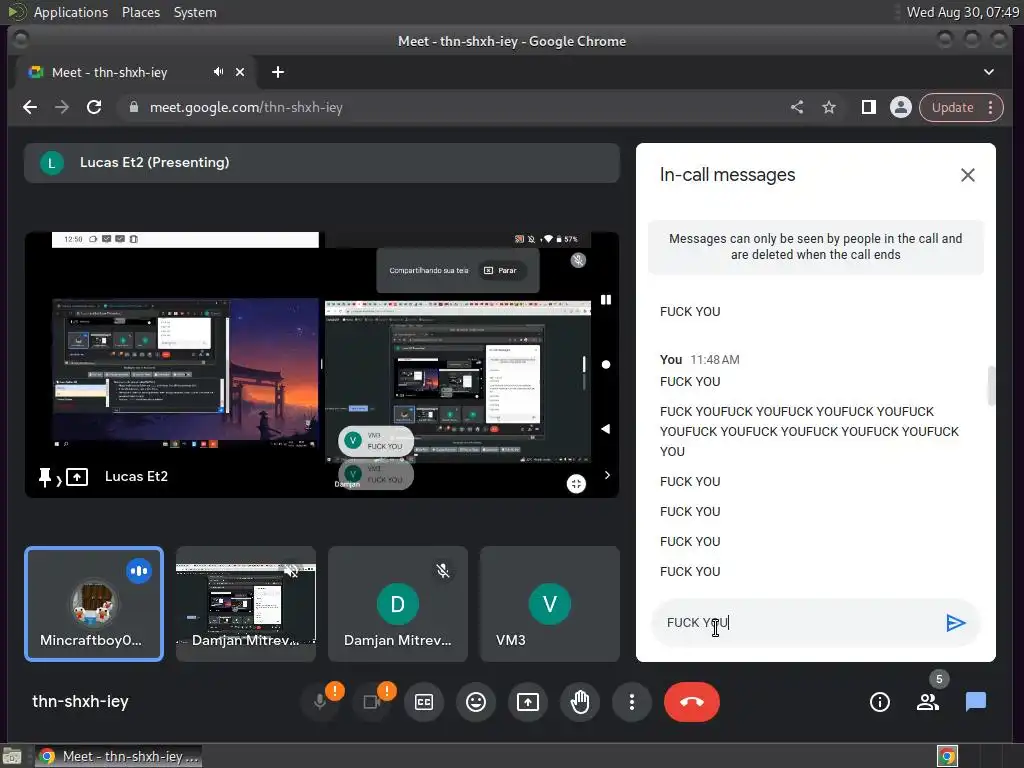The image size is (1024, 768).
Task: Click the In-call messages heading
Action: [728, 175]
